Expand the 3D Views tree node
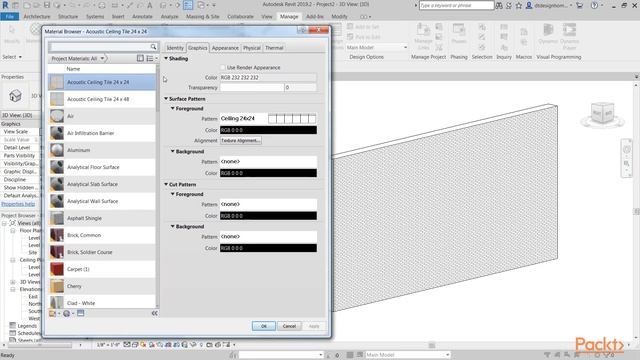 pos(13,282)
